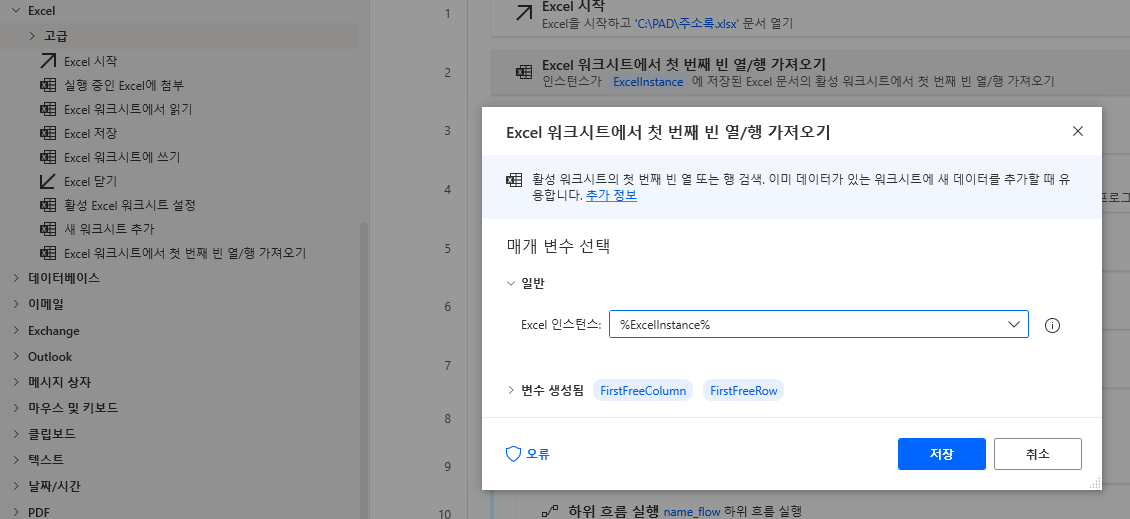Expand the 클립보드 group
The image size is (1130, 519).
point(16,434)
